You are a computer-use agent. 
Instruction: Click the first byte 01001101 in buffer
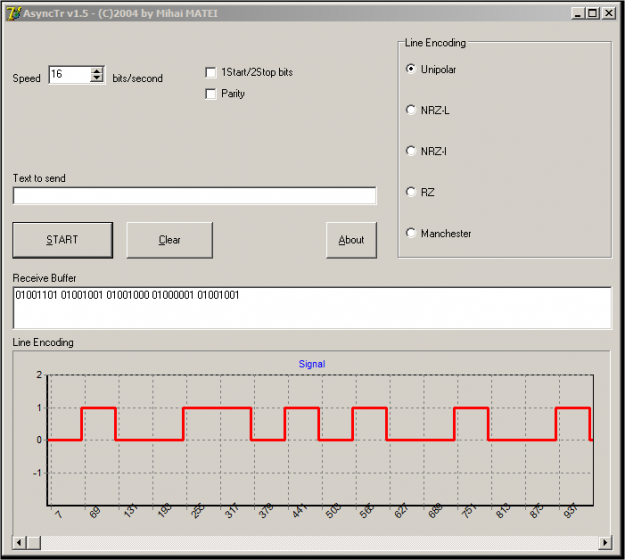36,295
